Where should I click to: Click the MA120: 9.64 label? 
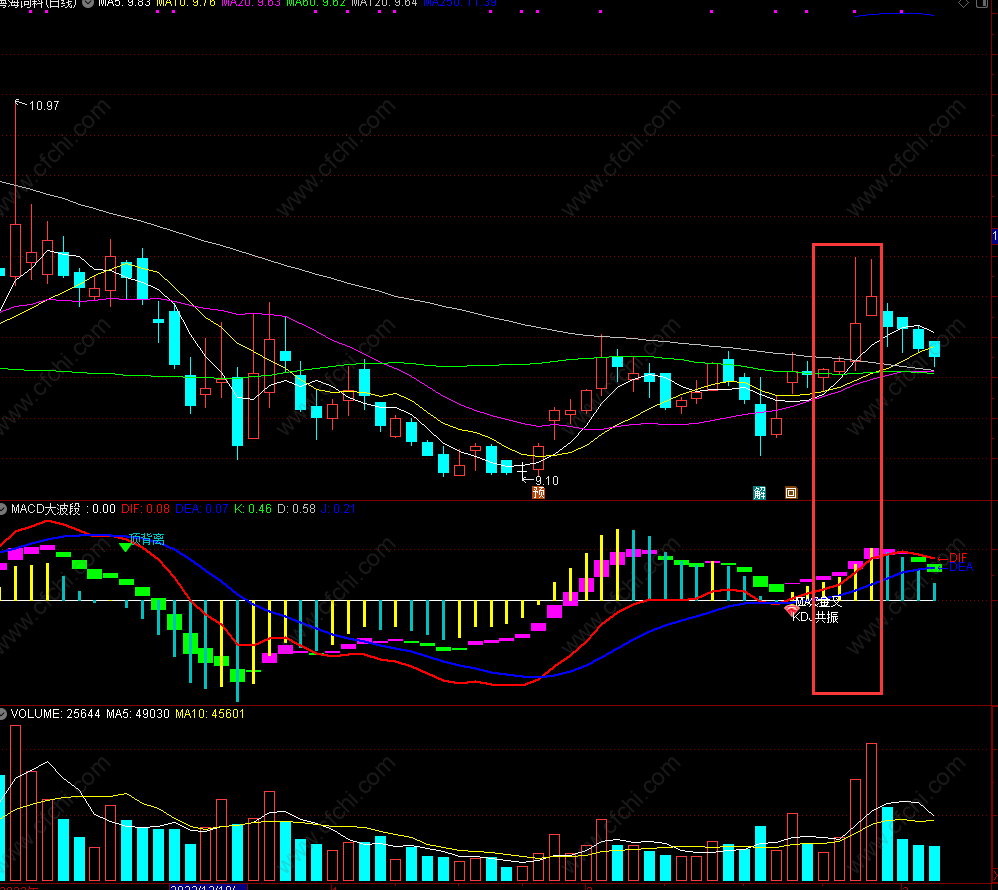[x=384, y=3]
